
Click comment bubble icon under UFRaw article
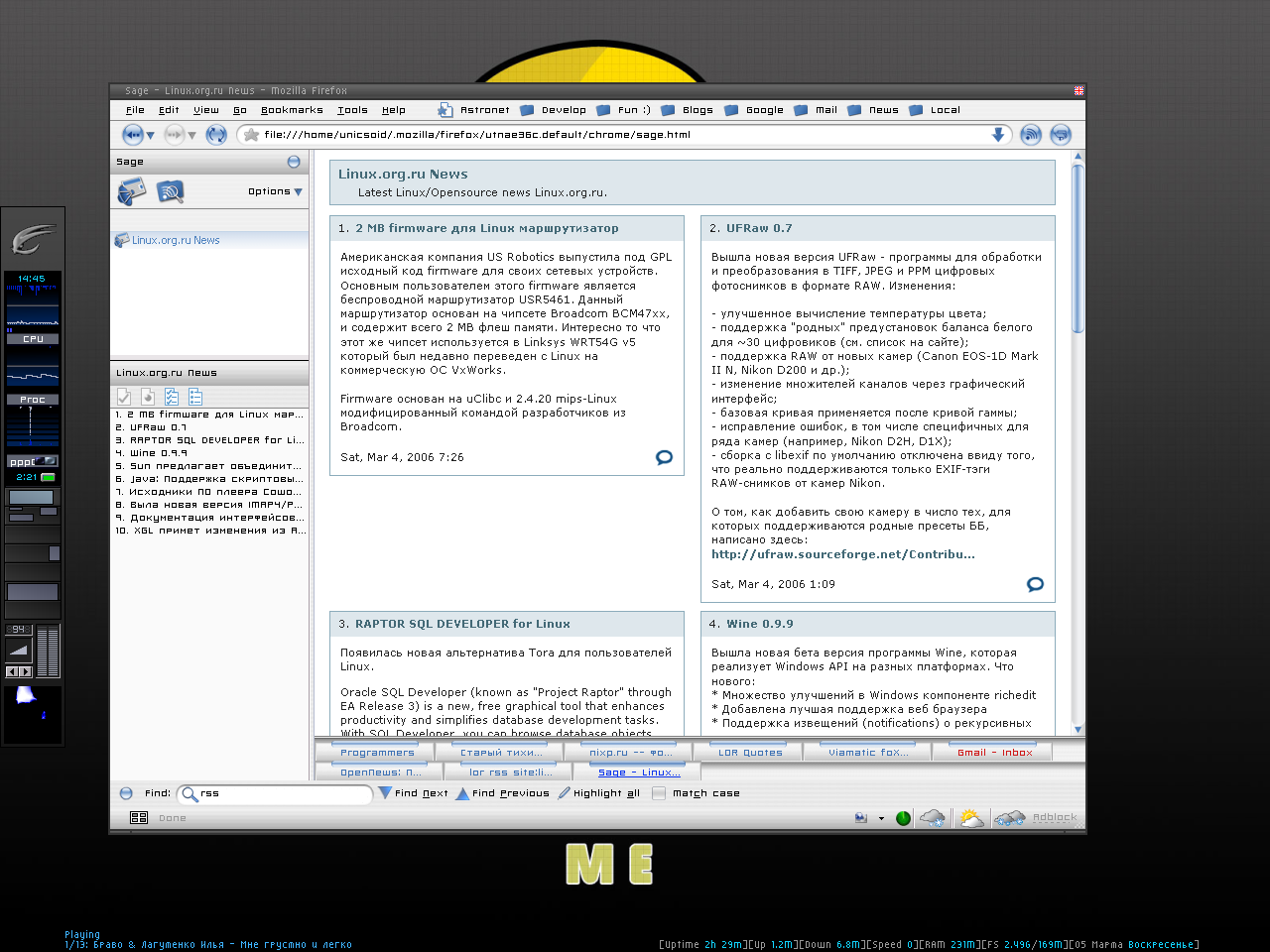coord(1035,584)
